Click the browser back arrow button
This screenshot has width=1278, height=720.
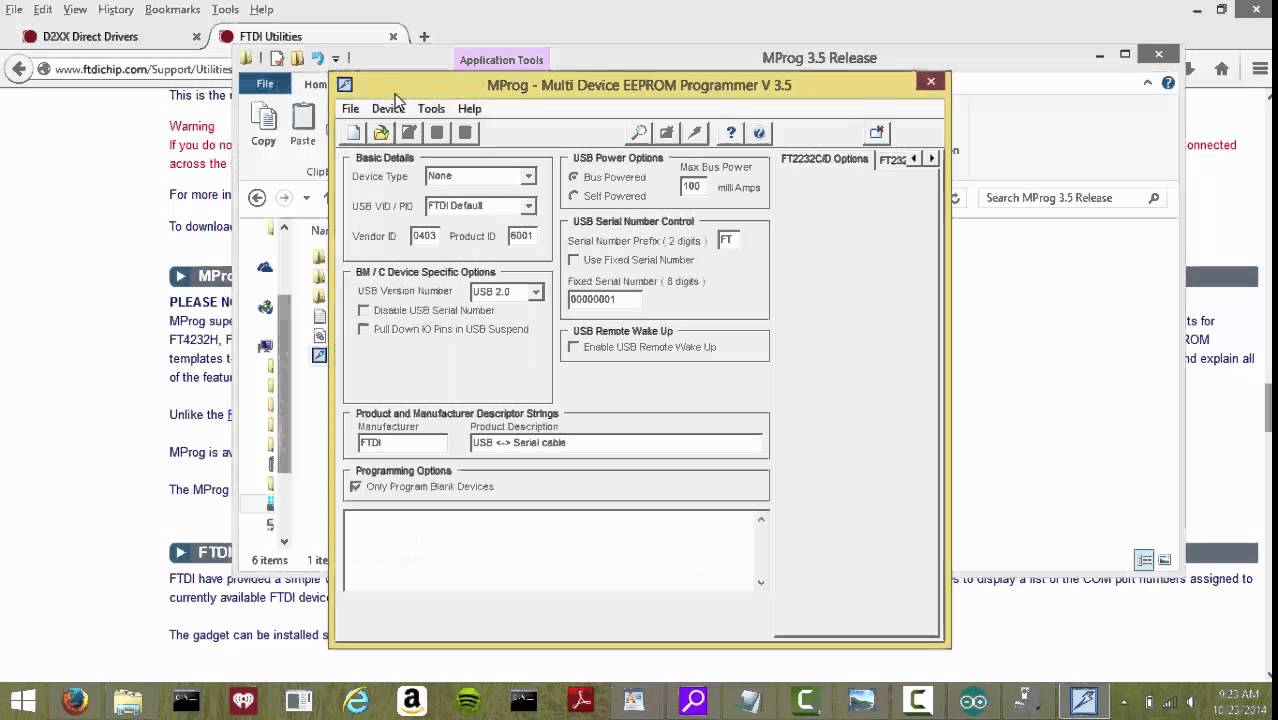(x=19, y=69)
